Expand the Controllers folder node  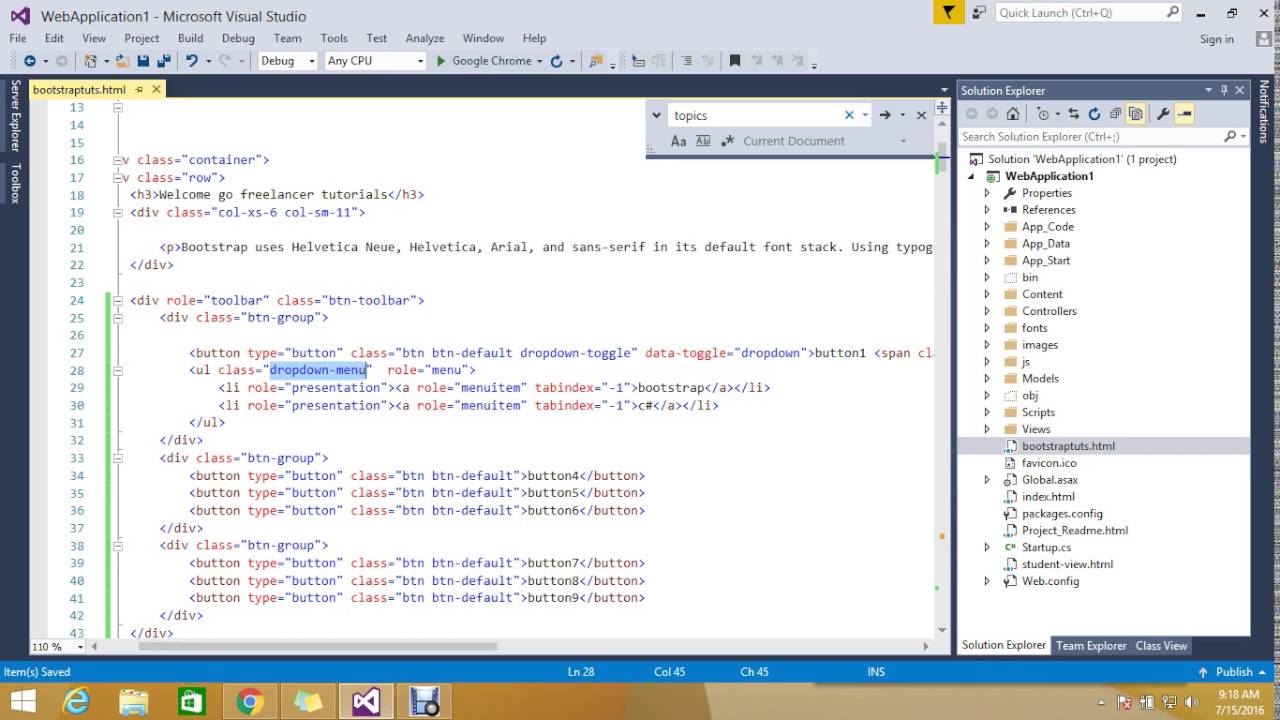[x=987, y=311]
